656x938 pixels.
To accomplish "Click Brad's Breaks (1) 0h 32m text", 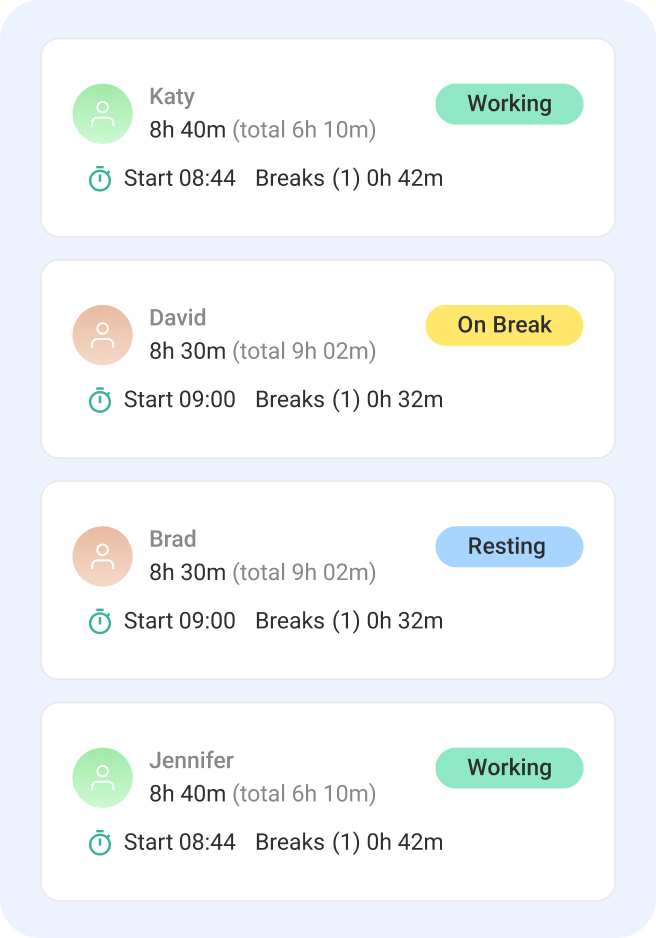I will tap(349, 621).
